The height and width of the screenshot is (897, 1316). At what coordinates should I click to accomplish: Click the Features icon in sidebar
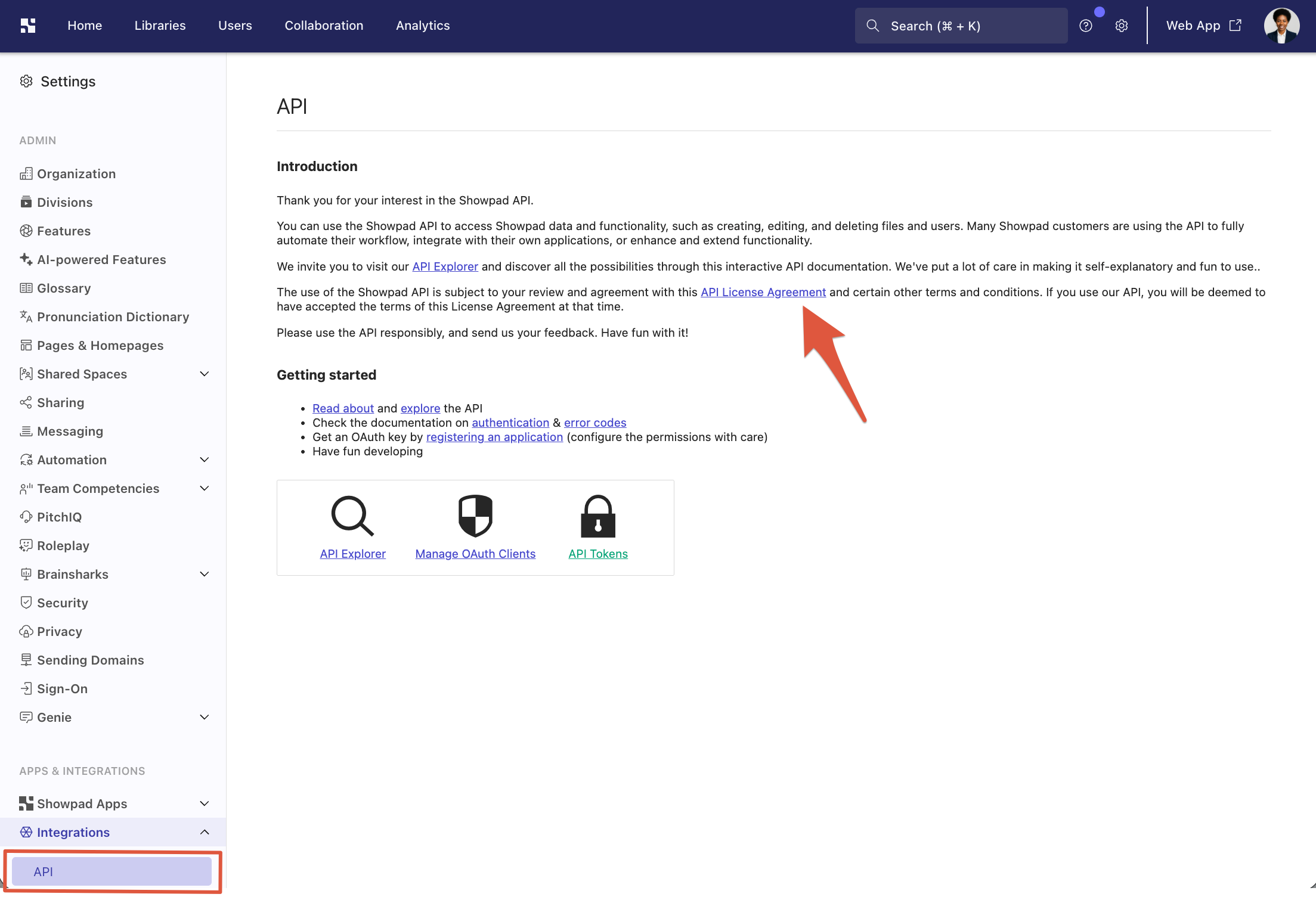pyautogui.click(x=26, y=231)
